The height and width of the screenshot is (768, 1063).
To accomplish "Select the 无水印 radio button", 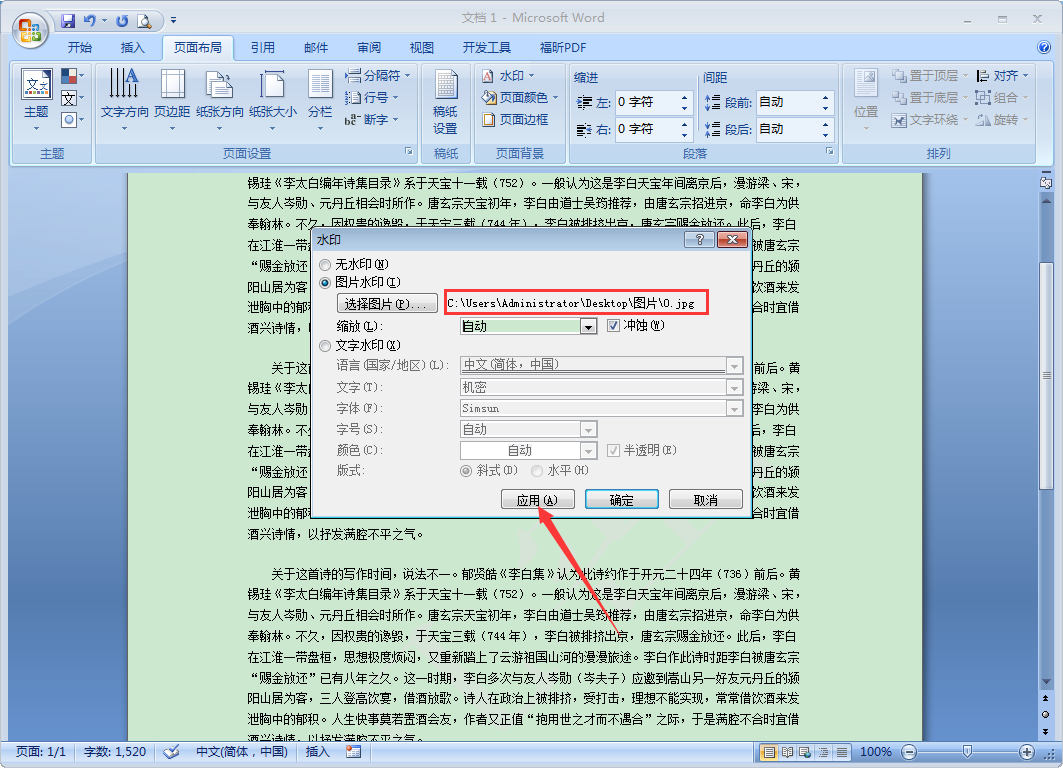I will [x=323, y=263].
